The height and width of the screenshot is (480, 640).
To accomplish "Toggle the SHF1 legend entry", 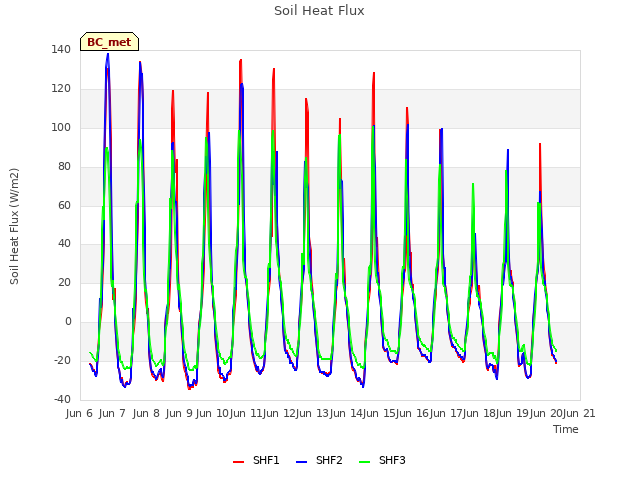I will pos(256,460).
